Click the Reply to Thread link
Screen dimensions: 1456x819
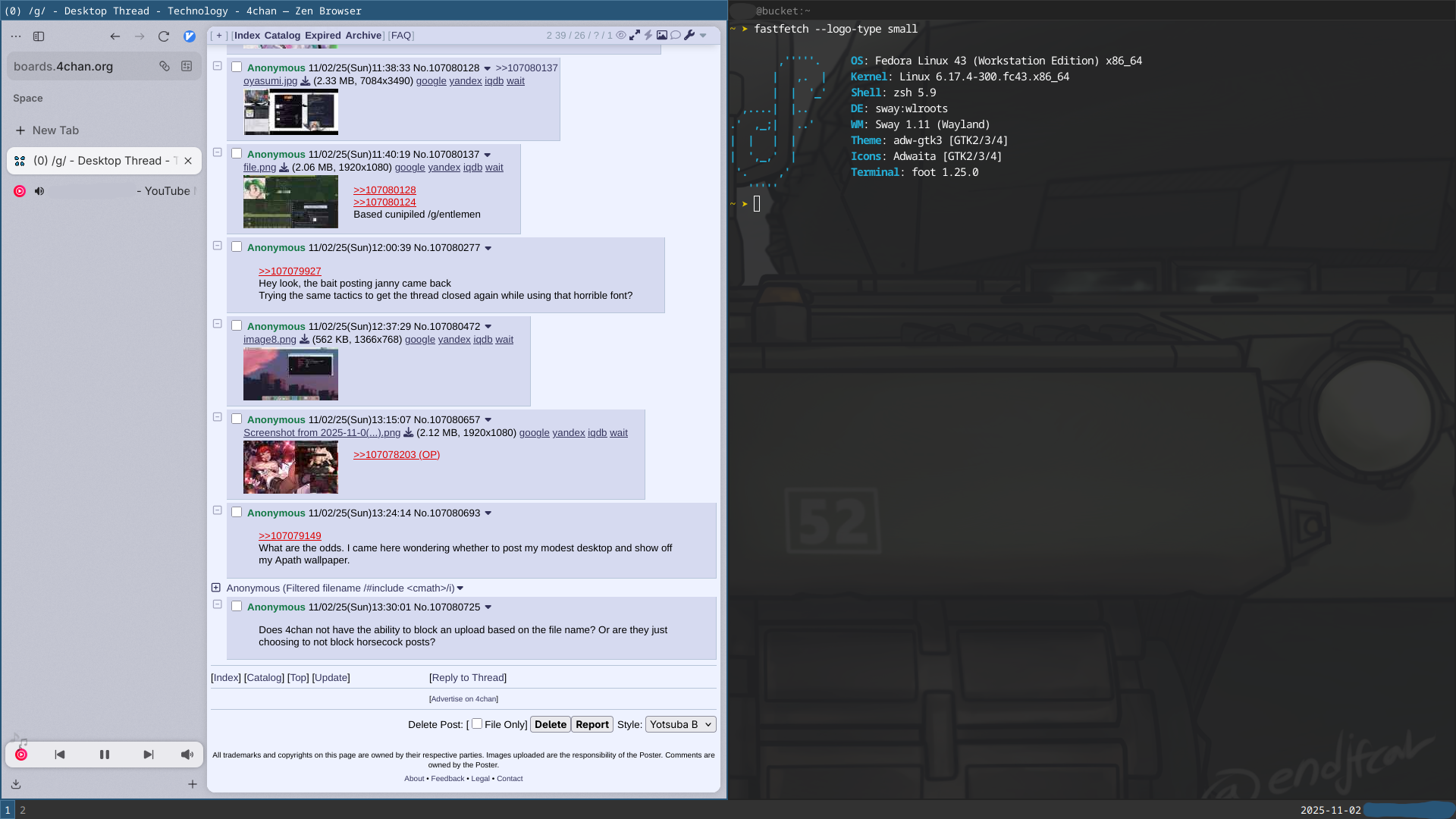(468, 678)
